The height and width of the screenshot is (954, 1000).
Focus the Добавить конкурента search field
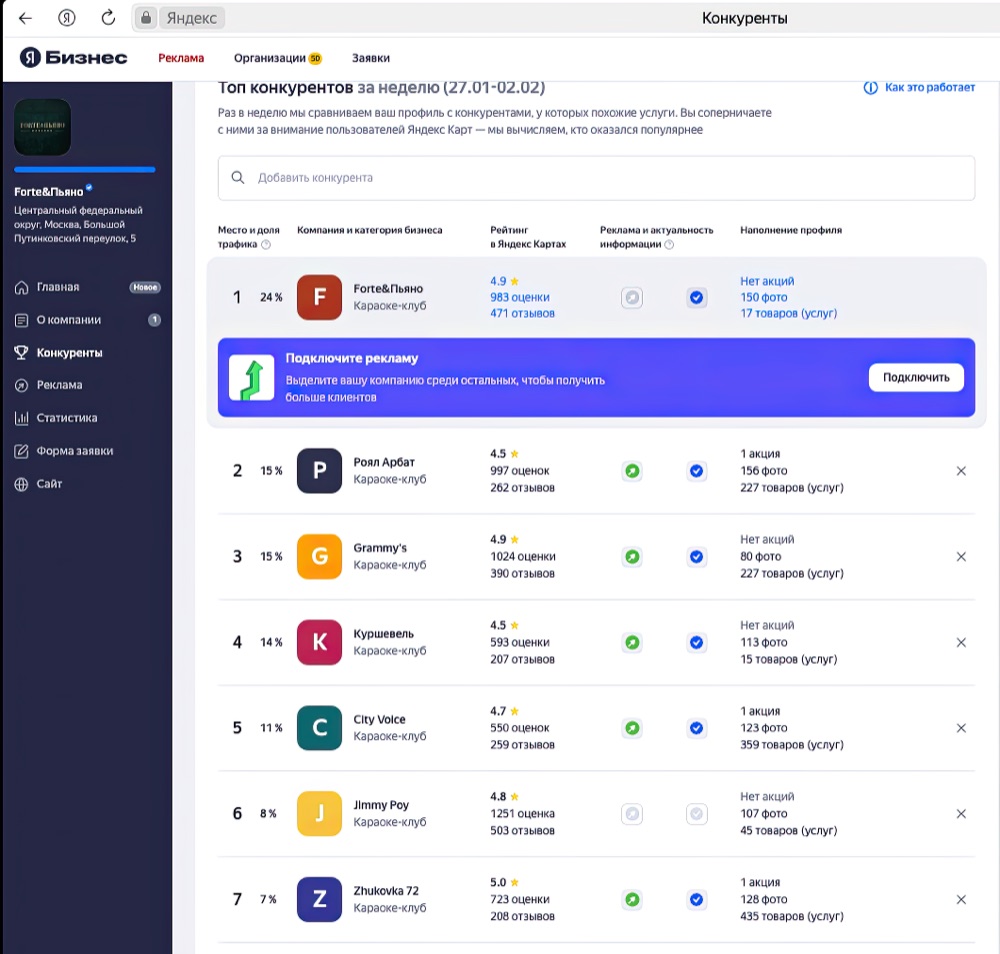[596, 178]
